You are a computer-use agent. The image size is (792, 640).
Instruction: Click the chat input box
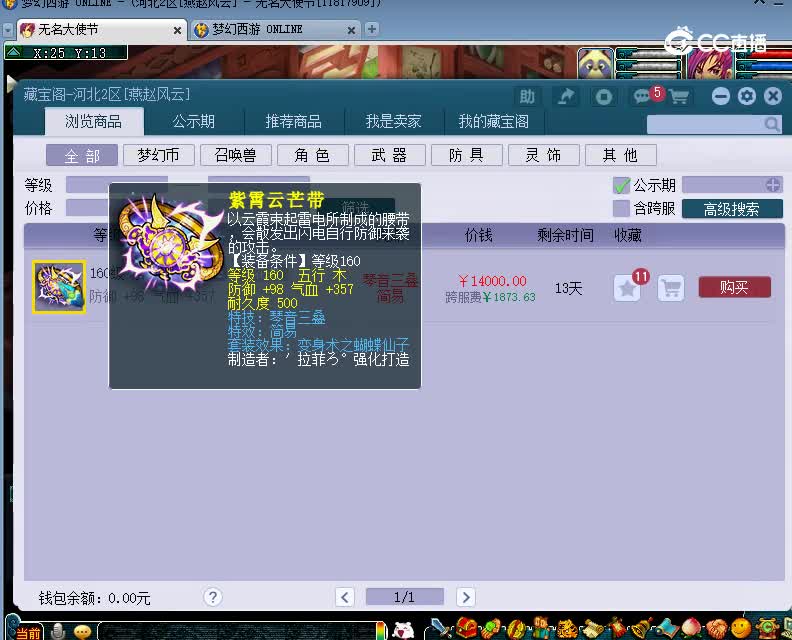click(237, 631)
